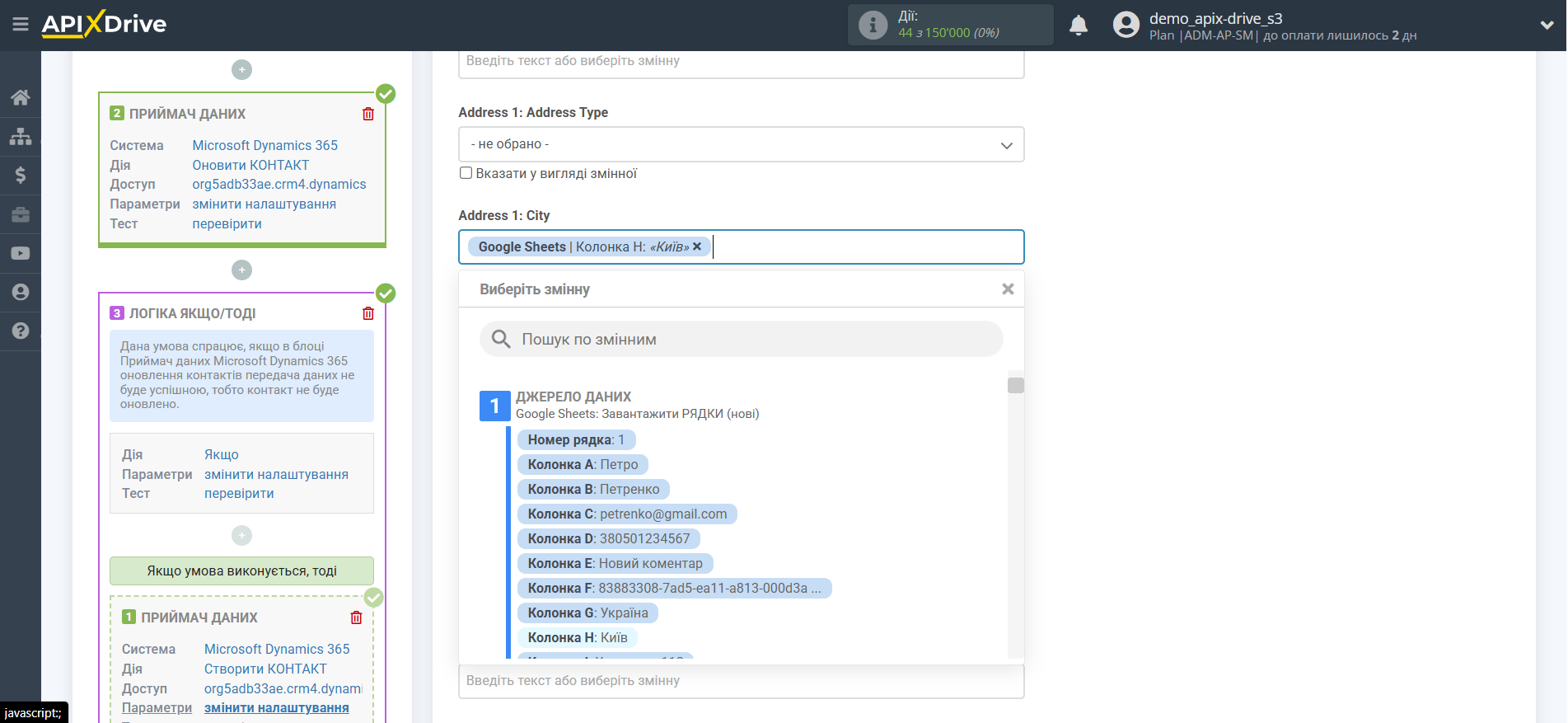
Task: Select variable Колонка E: Новий коментар
Action: 615,563
